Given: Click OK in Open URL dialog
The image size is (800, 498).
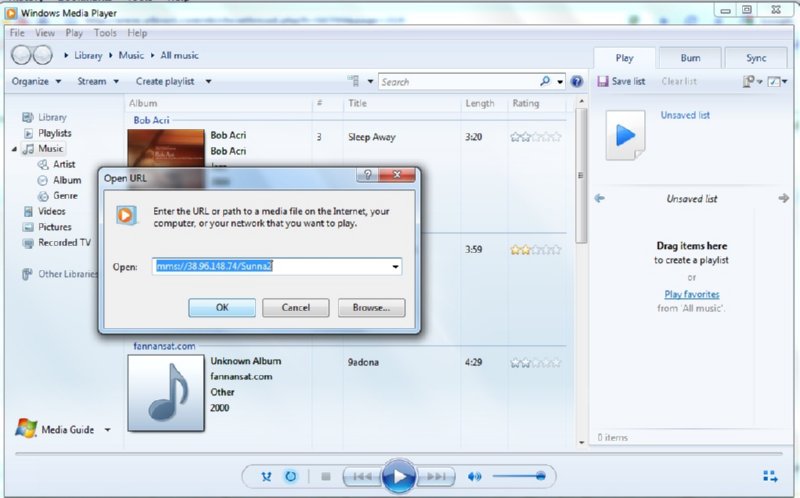Looking at the screenshot, I should click(x=222, y=308).
